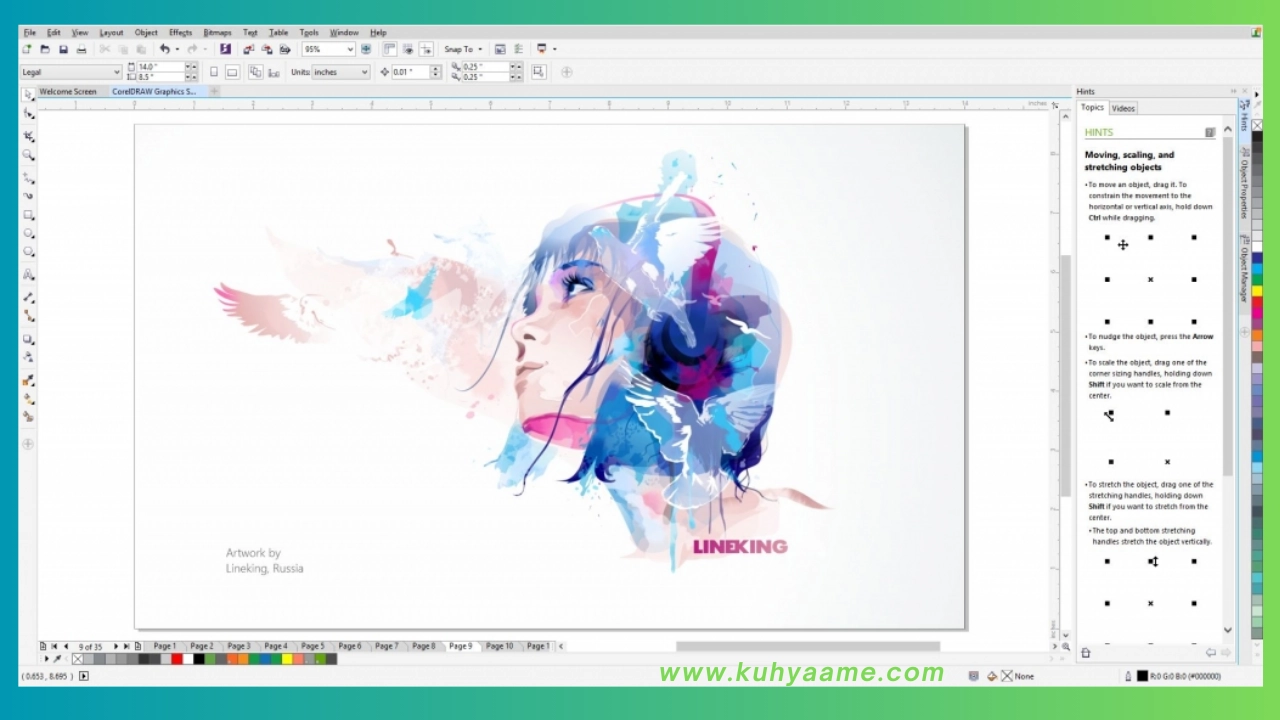
Task: Open the Effects menu
Action: pyautogui.click(x=180, y=33)
